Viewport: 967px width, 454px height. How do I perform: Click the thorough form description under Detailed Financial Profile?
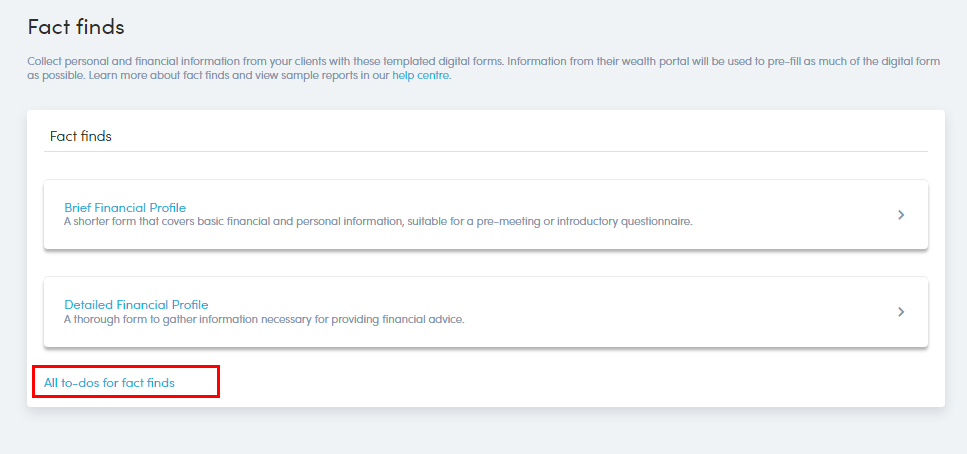pos(264,320)
